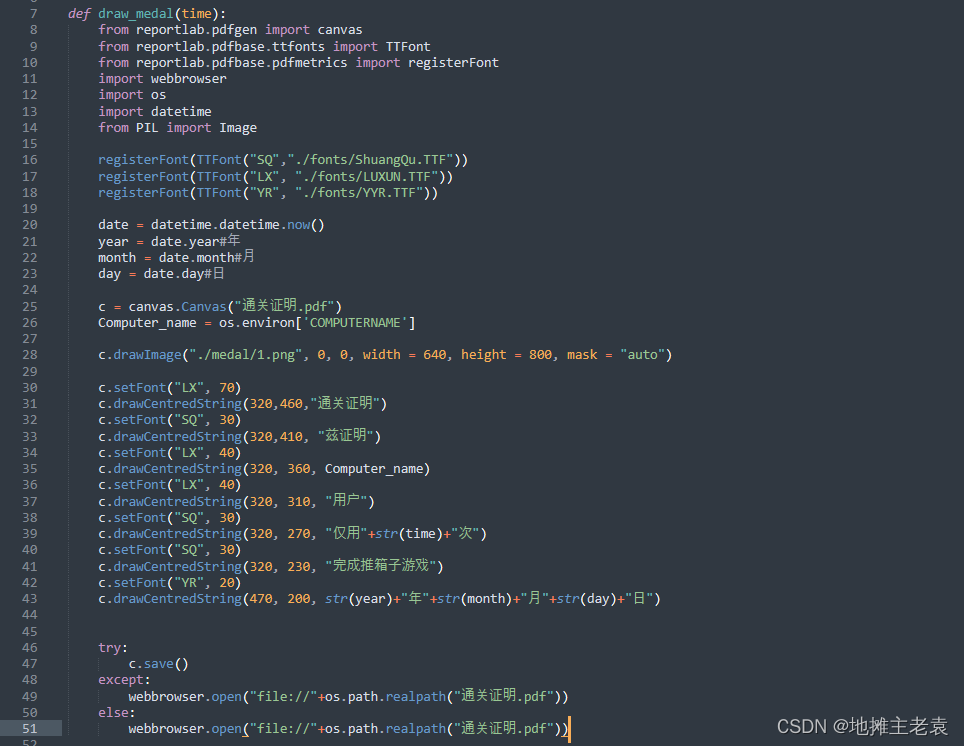The image size is (964, 746).
Task: Click the mask value "auto"
Action: coord(642,355)
